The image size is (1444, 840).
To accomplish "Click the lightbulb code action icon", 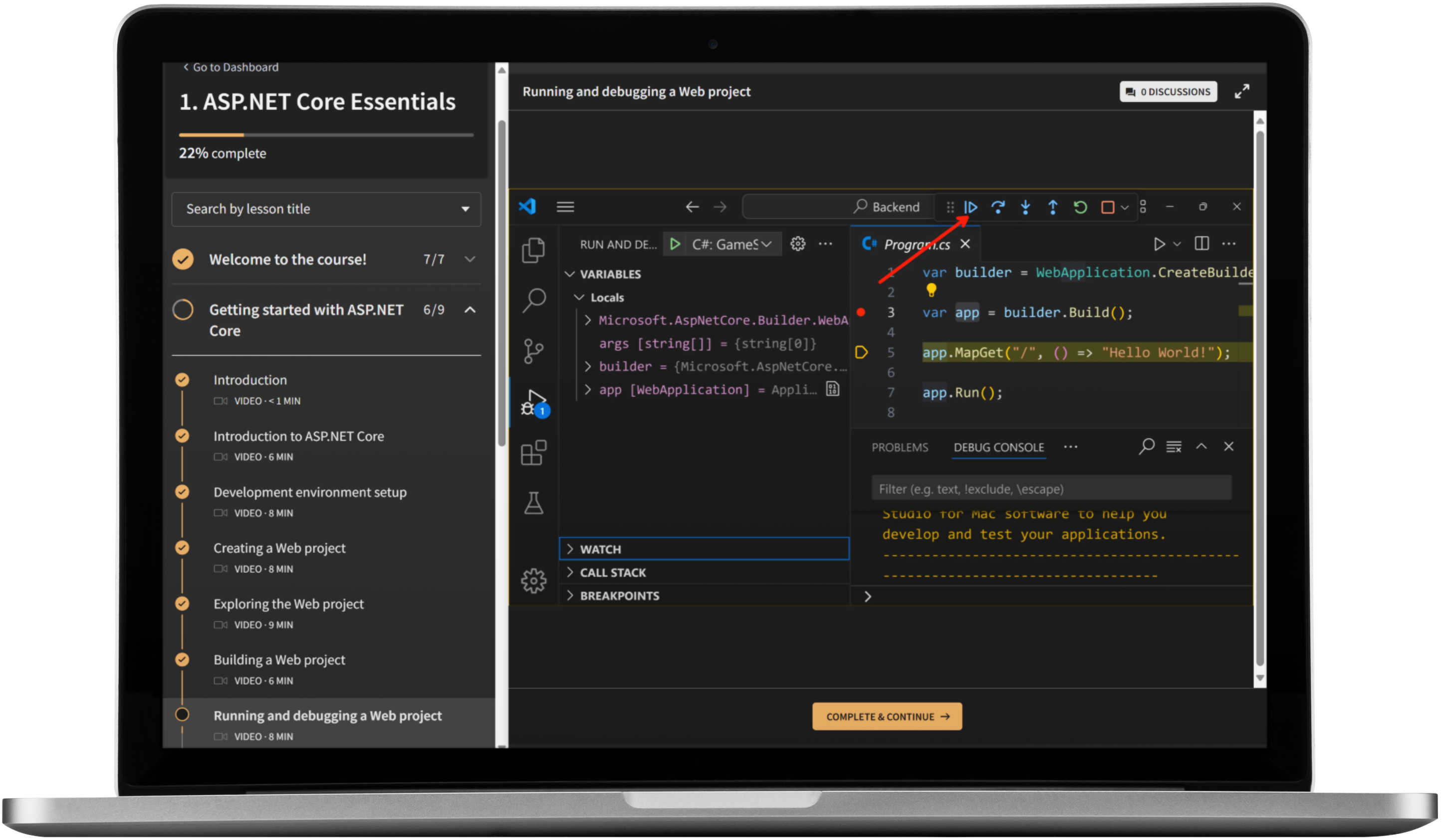I will [x=931, y=290].
